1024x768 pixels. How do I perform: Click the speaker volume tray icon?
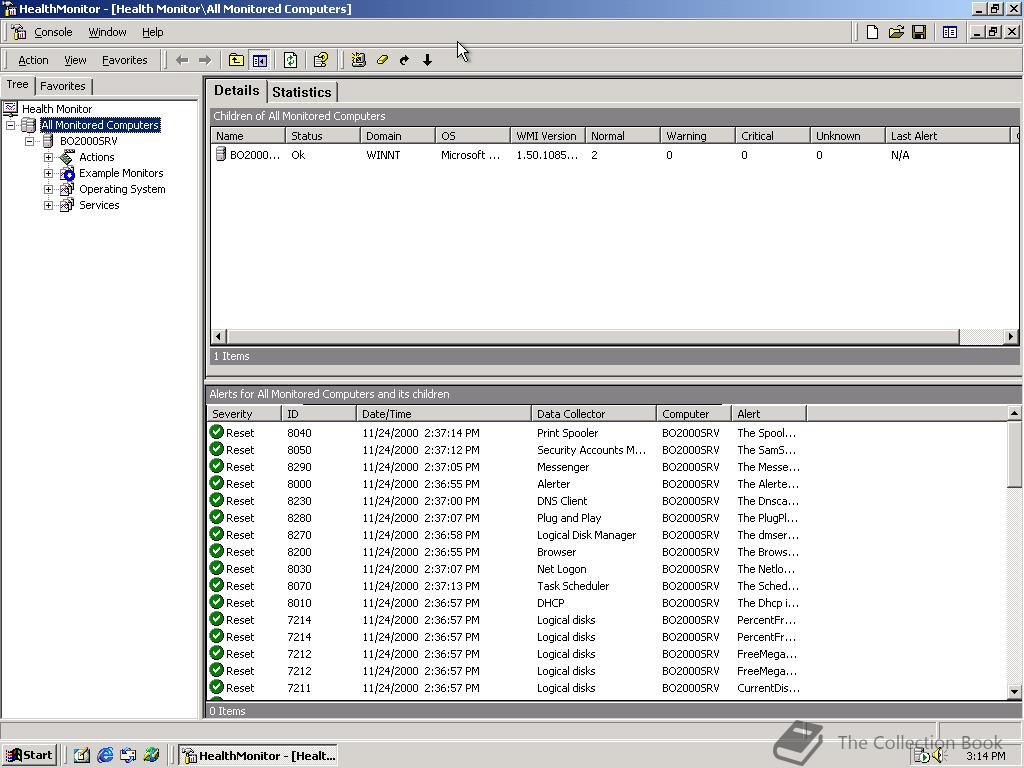[939, 756]
